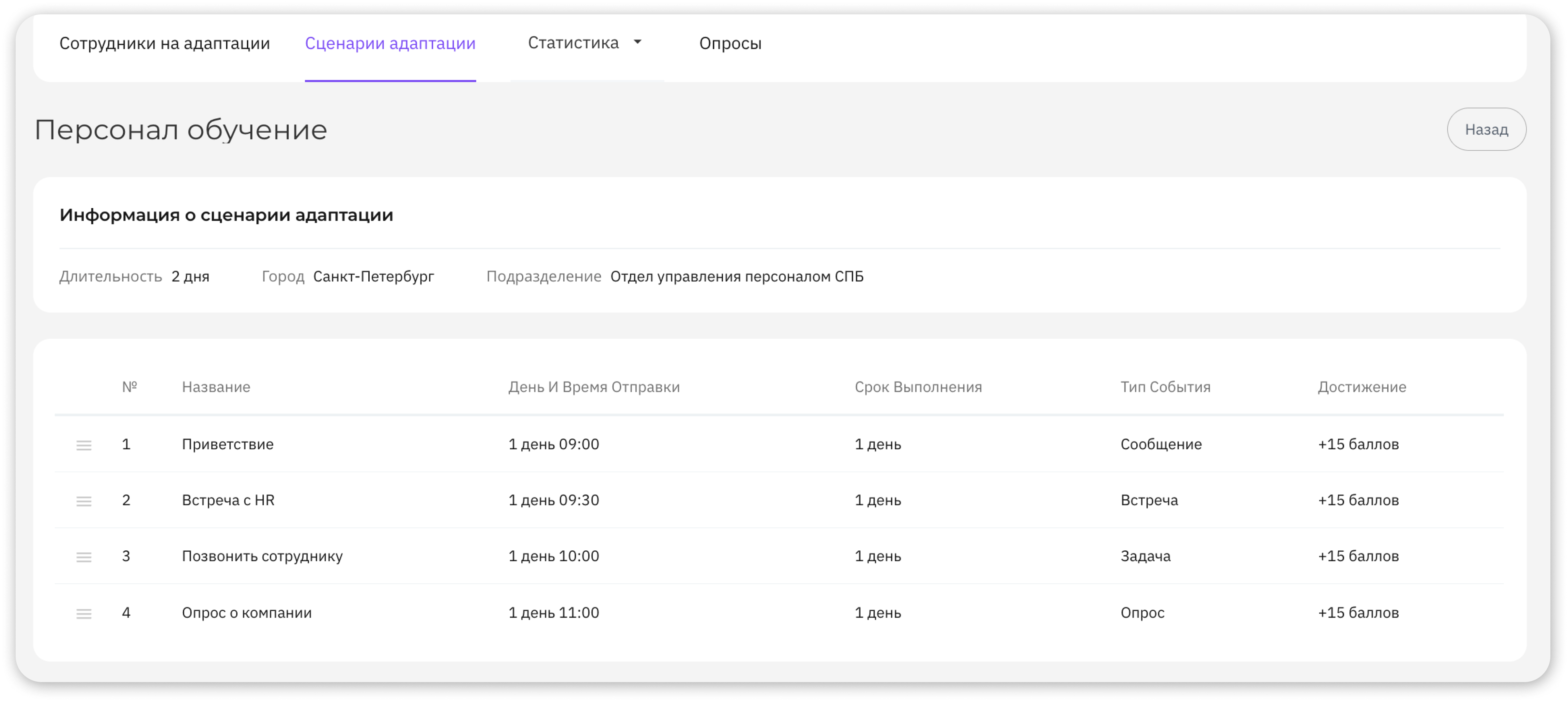Click the Назад button
1568x701 pixels.
pyautogui.click(x=1486, y=129)
